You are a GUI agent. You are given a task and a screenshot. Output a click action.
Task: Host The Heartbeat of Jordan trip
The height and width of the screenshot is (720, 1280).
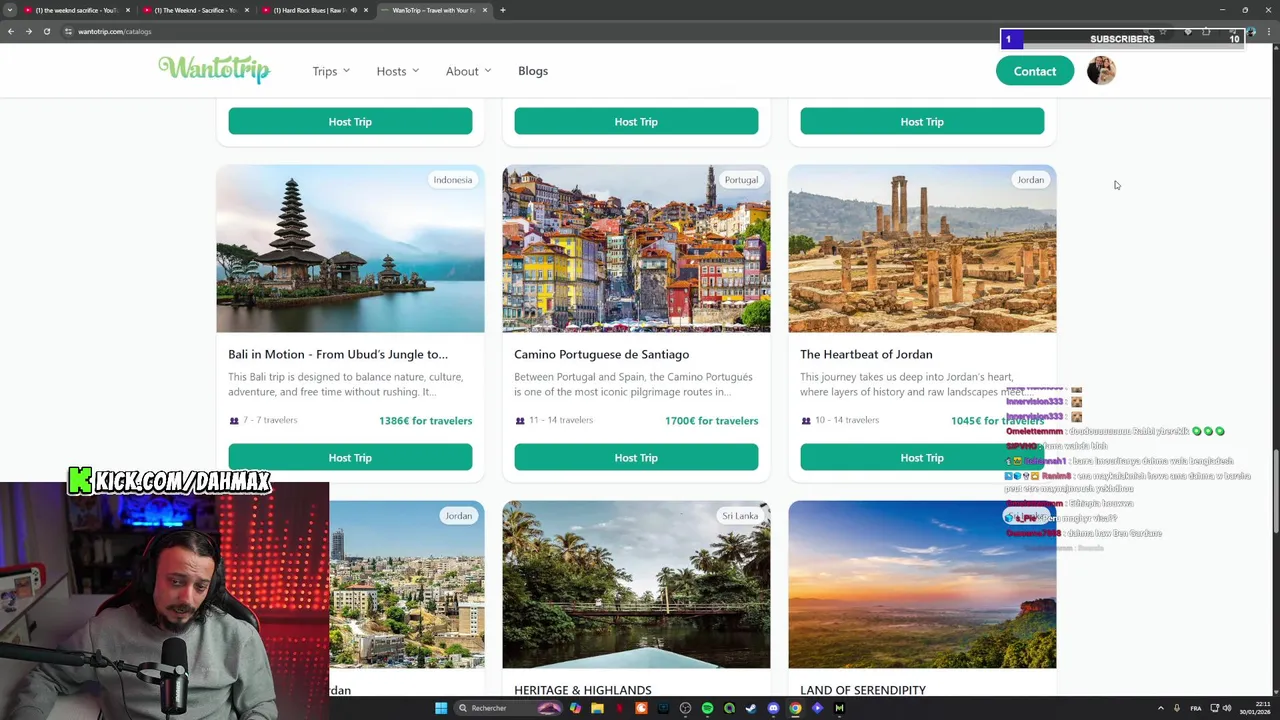922,458
